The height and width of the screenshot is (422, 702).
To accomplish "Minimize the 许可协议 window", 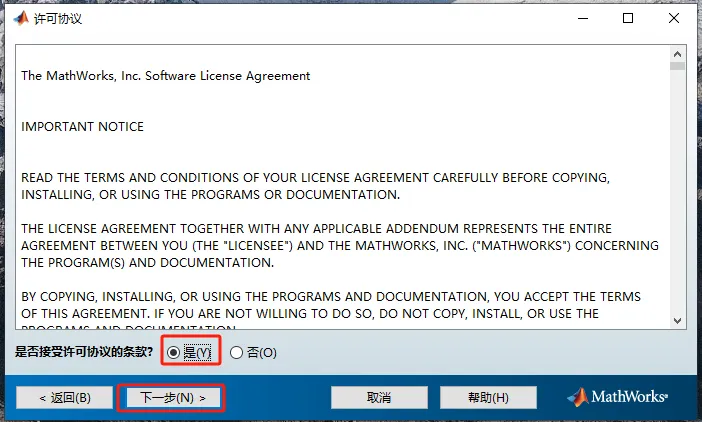I will (583, 18).
